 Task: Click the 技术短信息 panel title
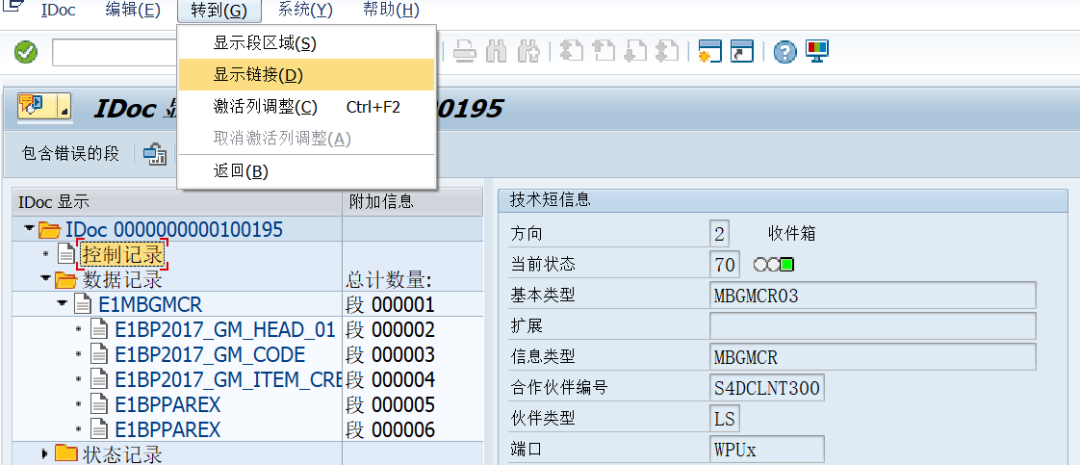pyautogui.click(x=549, y=200)
